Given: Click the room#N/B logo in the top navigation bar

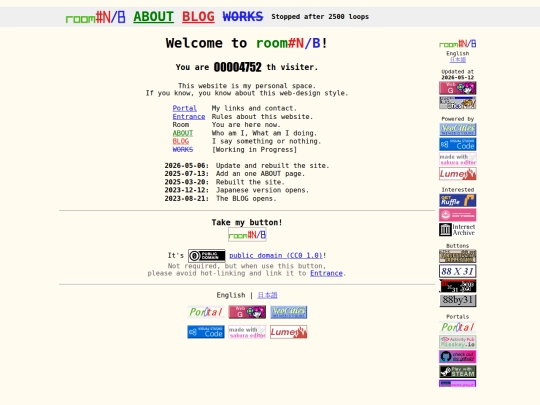Looking at the screenshot, I should [95, 17].
